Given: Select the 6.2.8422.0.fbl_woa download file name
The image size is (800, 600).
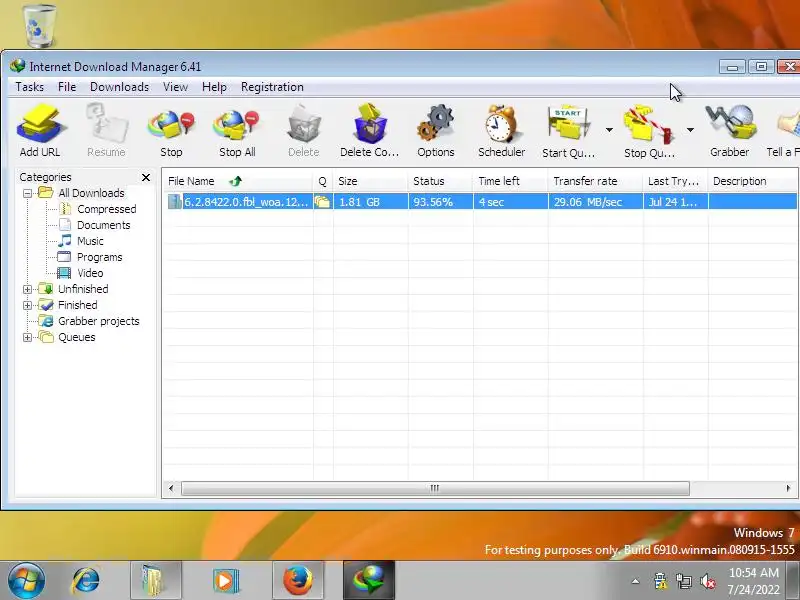Looking at the screenshot, I should pos(246,202).
